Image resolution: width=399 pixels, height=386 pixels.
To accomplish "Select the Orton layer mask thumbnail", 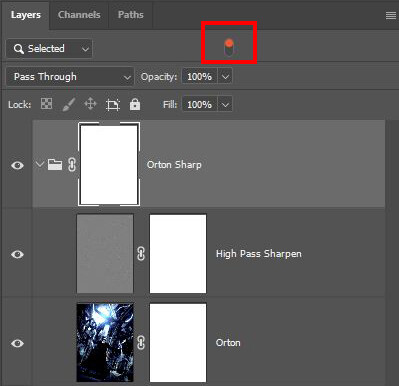I will [x=178, y=342].
